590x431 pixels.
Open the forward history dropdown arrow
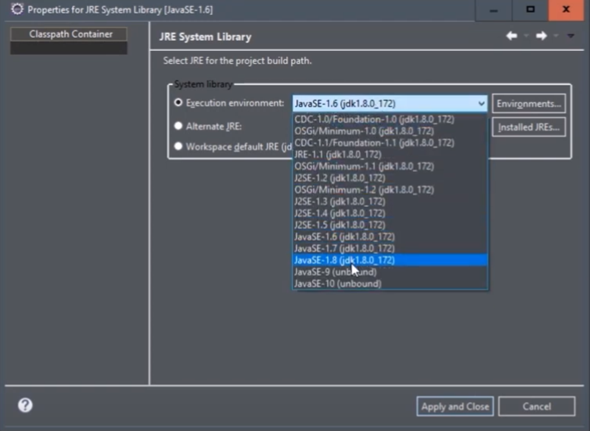(556, 36)
